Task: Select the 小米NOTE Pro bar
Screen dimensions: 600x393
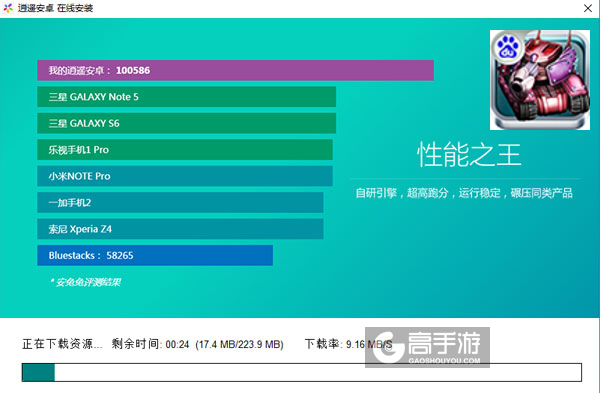Action: pos(185,176)
